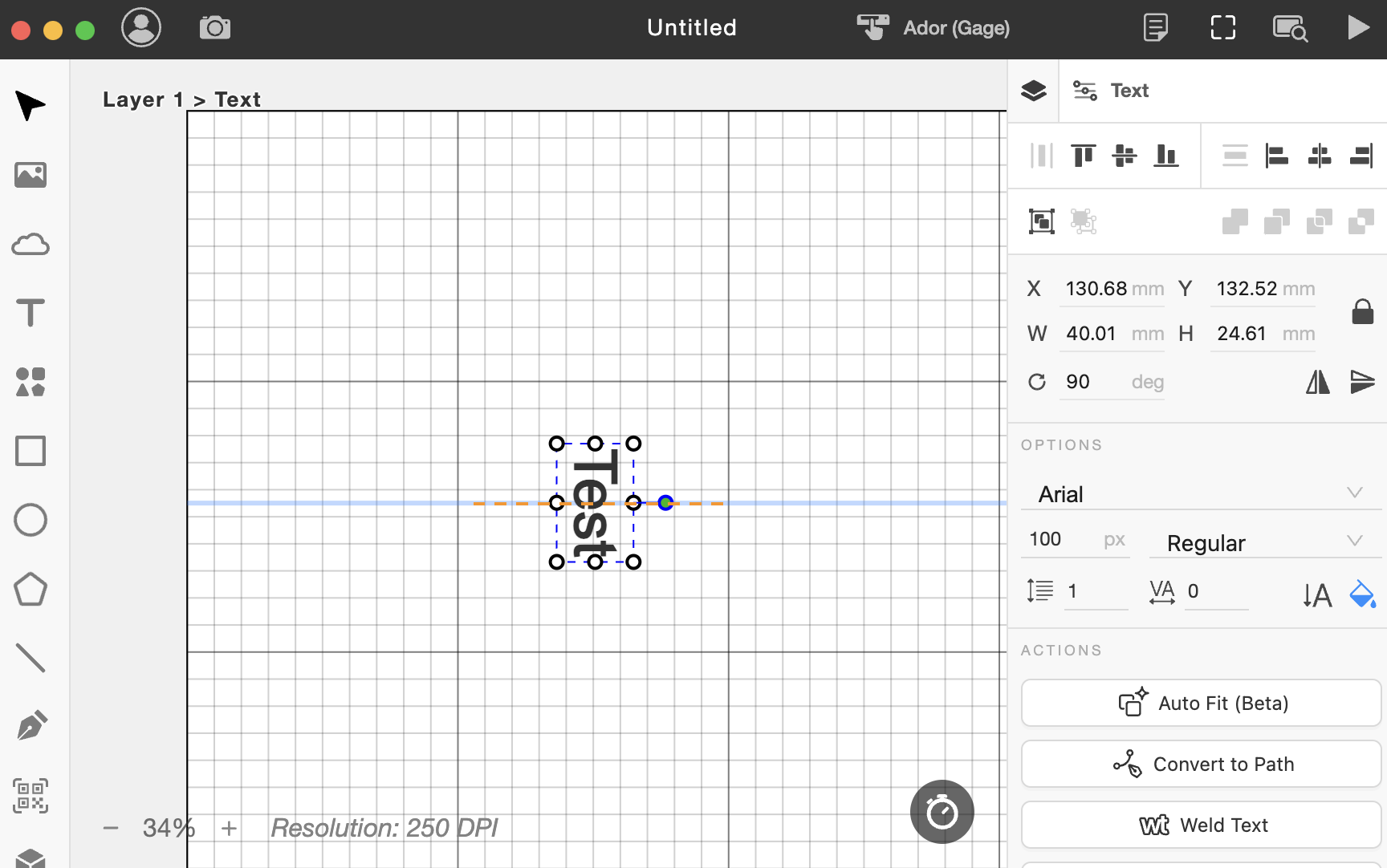Screen dimensions: 1387x868
Task: Open the Ador (Gage) machine selector
Action: (x=933, y=27)
